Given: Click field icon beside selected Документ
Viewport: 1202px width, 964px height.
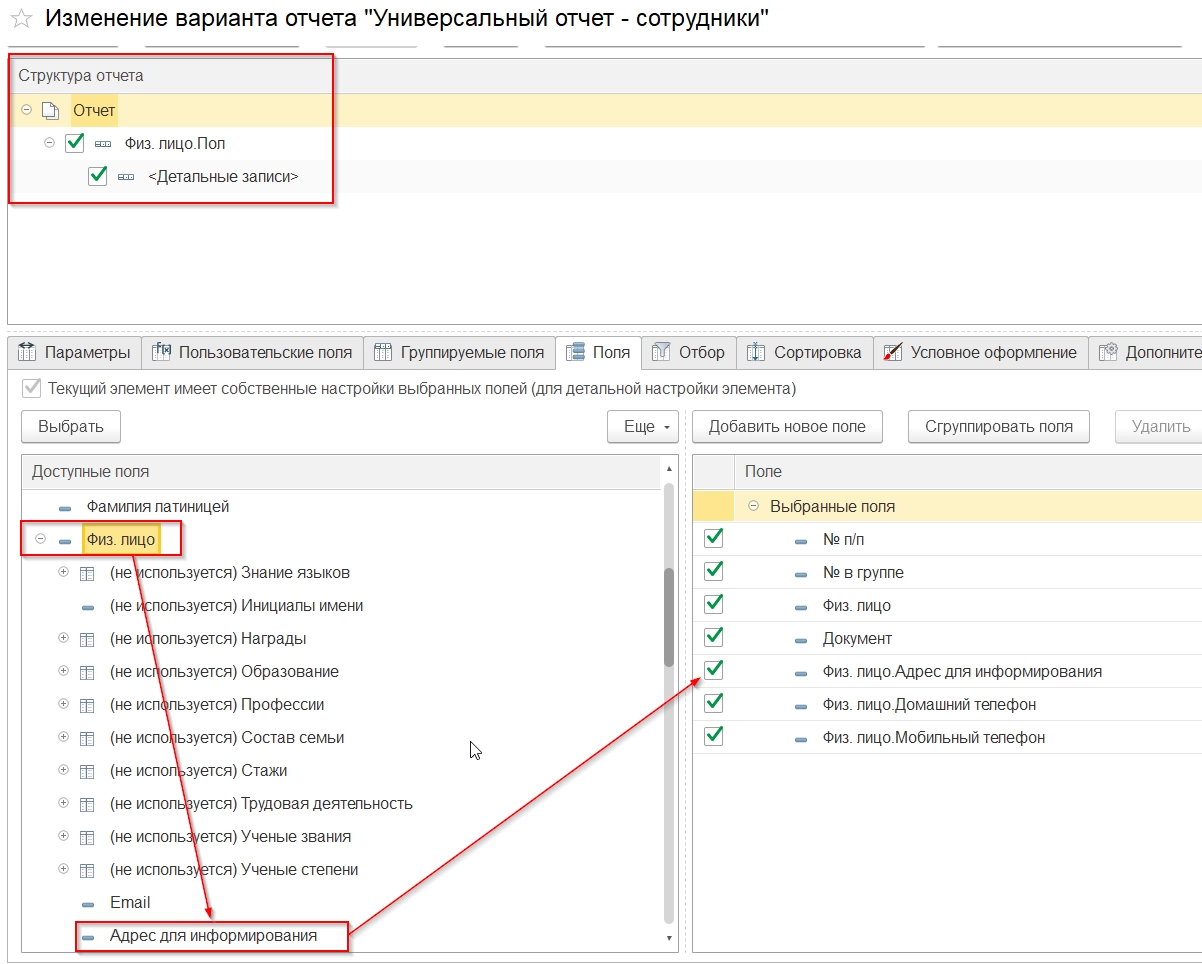Looking at the screenshot, I should [x=801, y=640].
